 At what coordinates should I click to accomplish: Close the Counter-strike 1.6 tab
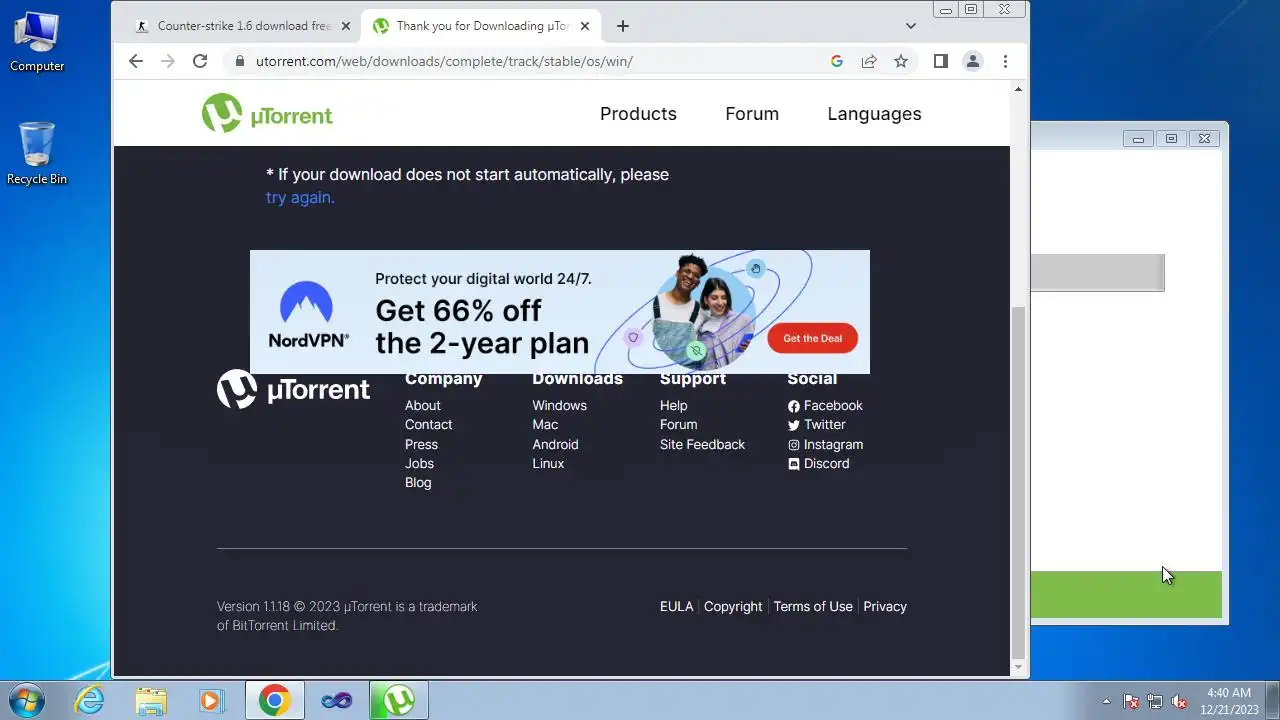tap(346, 26)
